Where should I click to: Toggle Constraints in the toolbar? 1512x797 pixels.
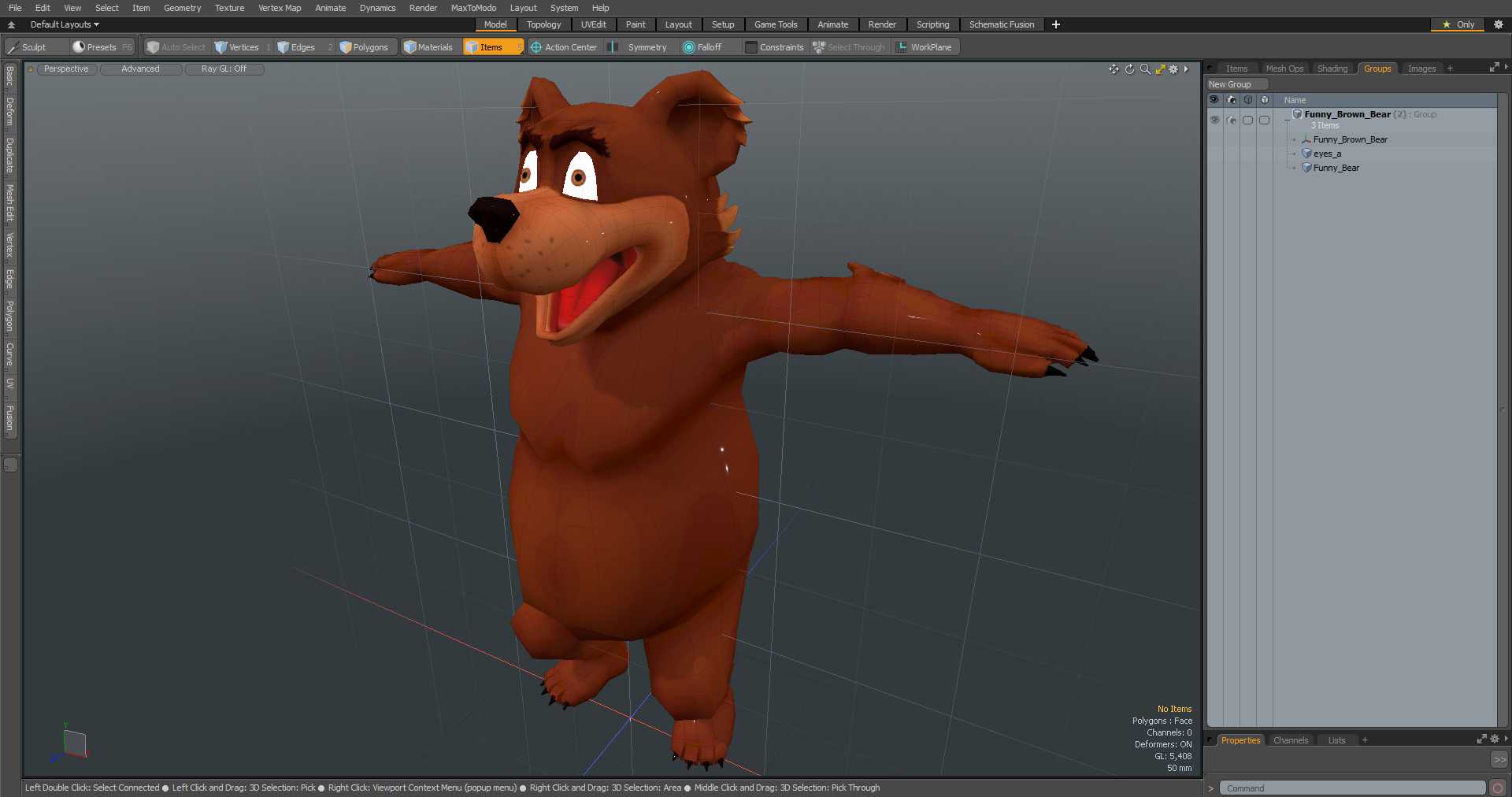[x=775, y=47]
